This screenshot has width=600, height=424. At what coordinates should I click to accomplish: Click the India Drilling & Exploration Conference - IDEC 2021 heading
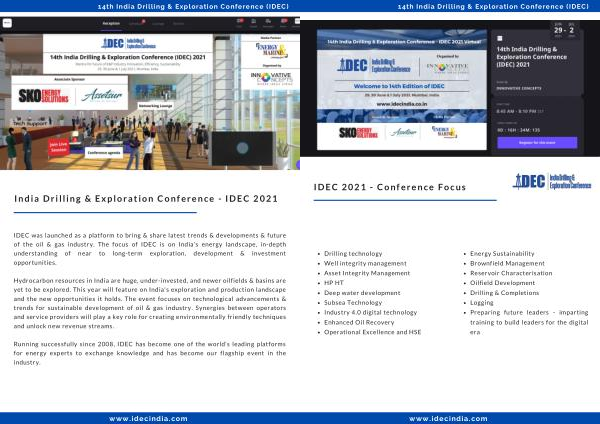pyautogui.click(x=146, y=199)
